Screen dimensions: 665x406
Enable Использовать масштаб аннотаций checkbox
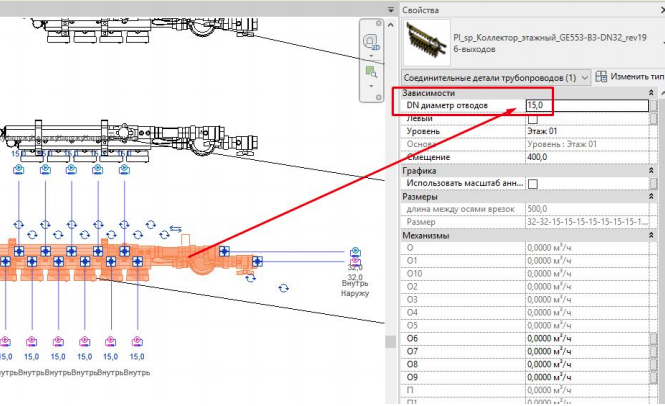coord(532,184)
